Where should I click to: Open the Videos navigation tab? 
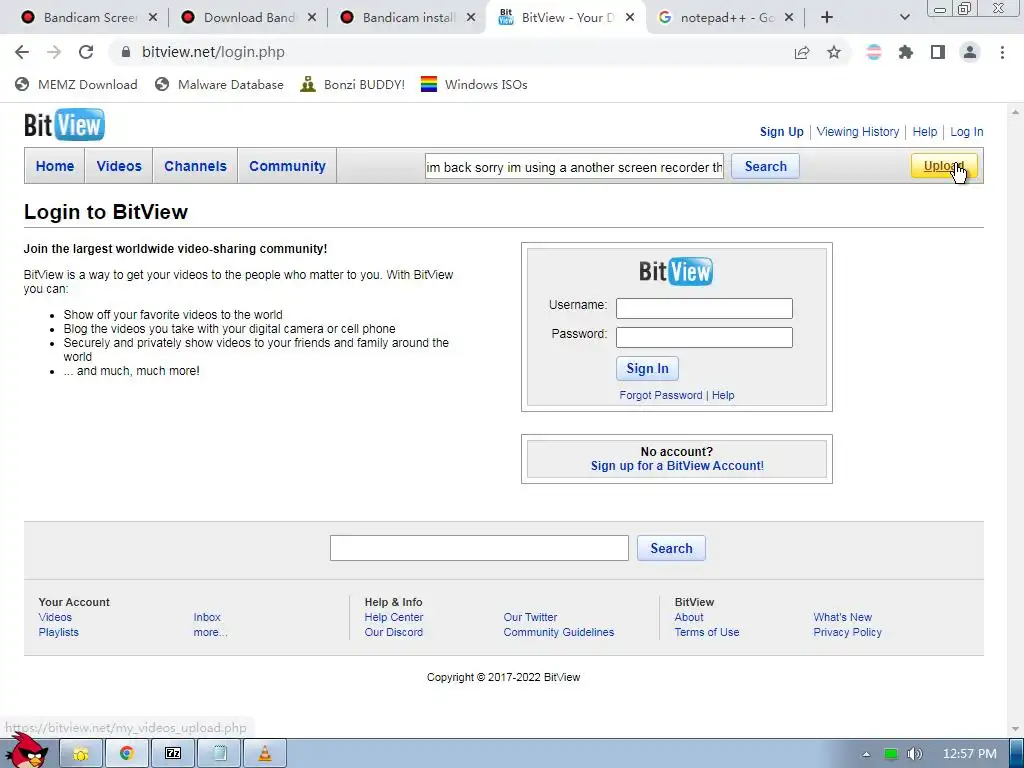click(x=119, y=166)
